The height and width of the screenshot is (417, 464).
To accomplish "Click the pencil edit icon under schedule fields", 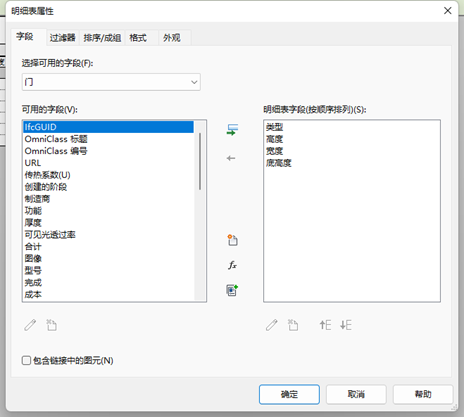I will click(272, 325).
